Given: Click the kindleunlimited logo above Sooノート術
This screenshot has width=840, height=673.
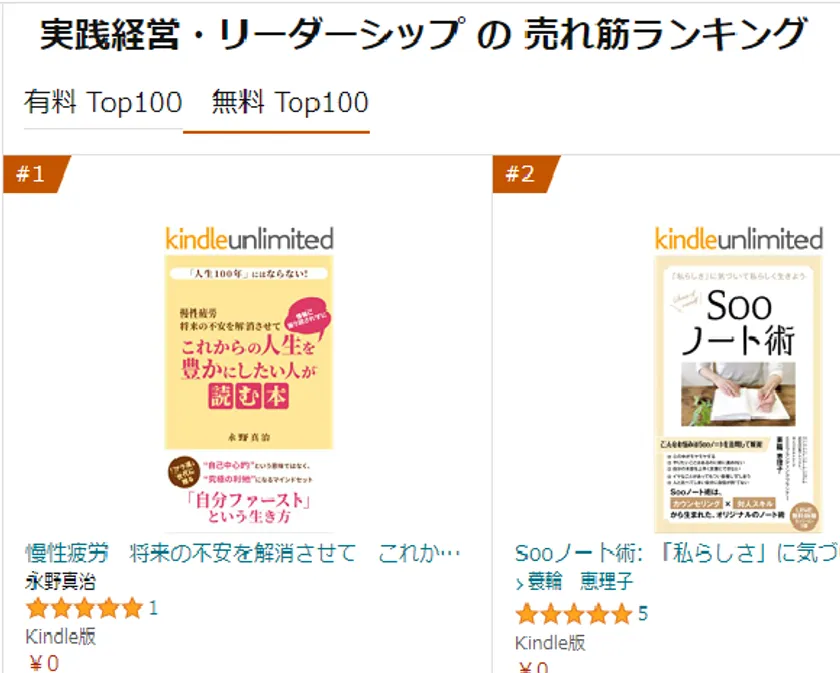Looking at the screenshot, I should tap(738, 239).
